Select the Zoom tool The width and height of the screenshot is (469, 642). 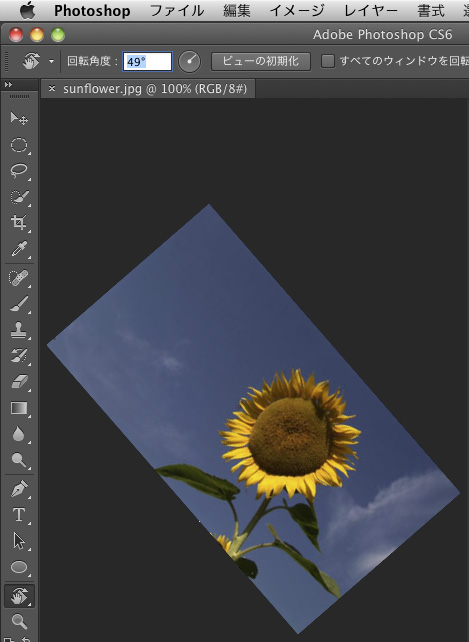point(19,621)
